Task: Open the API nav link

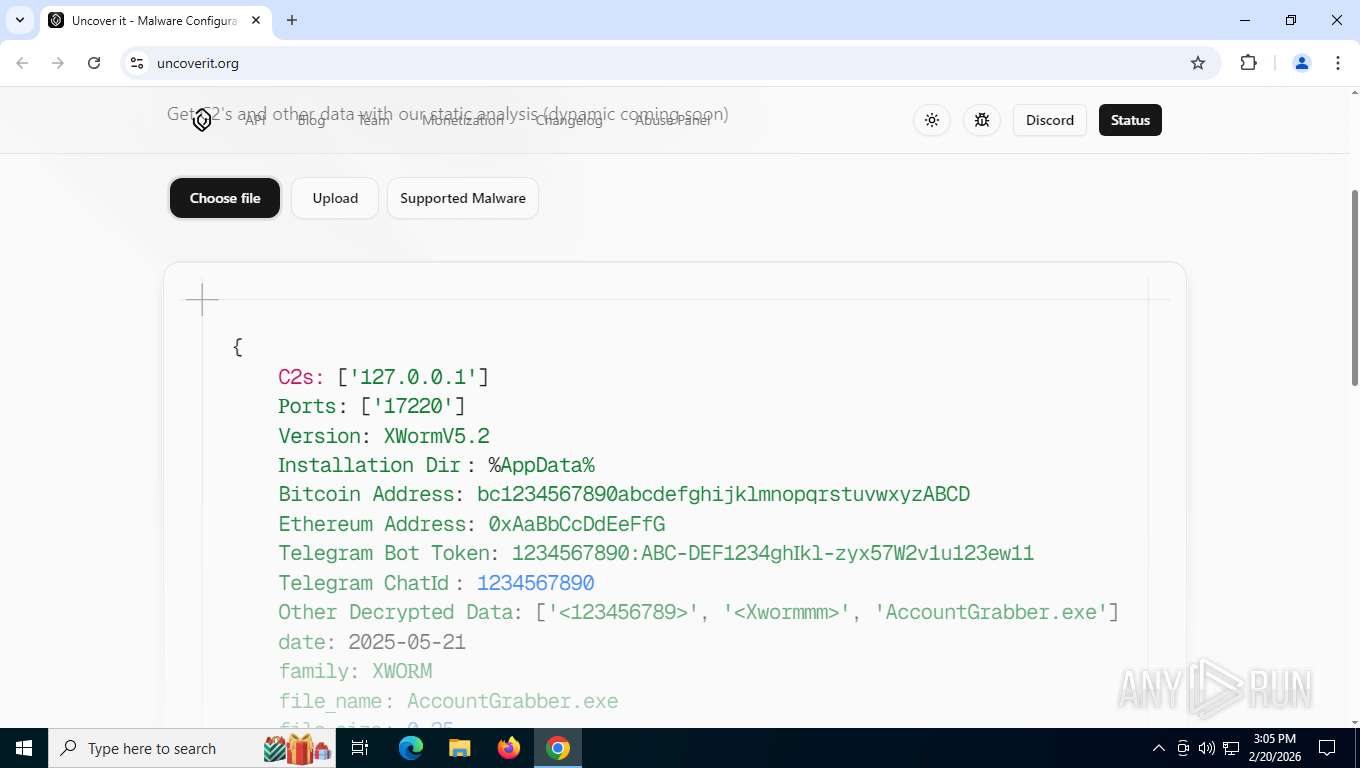Action: (256, 120)
